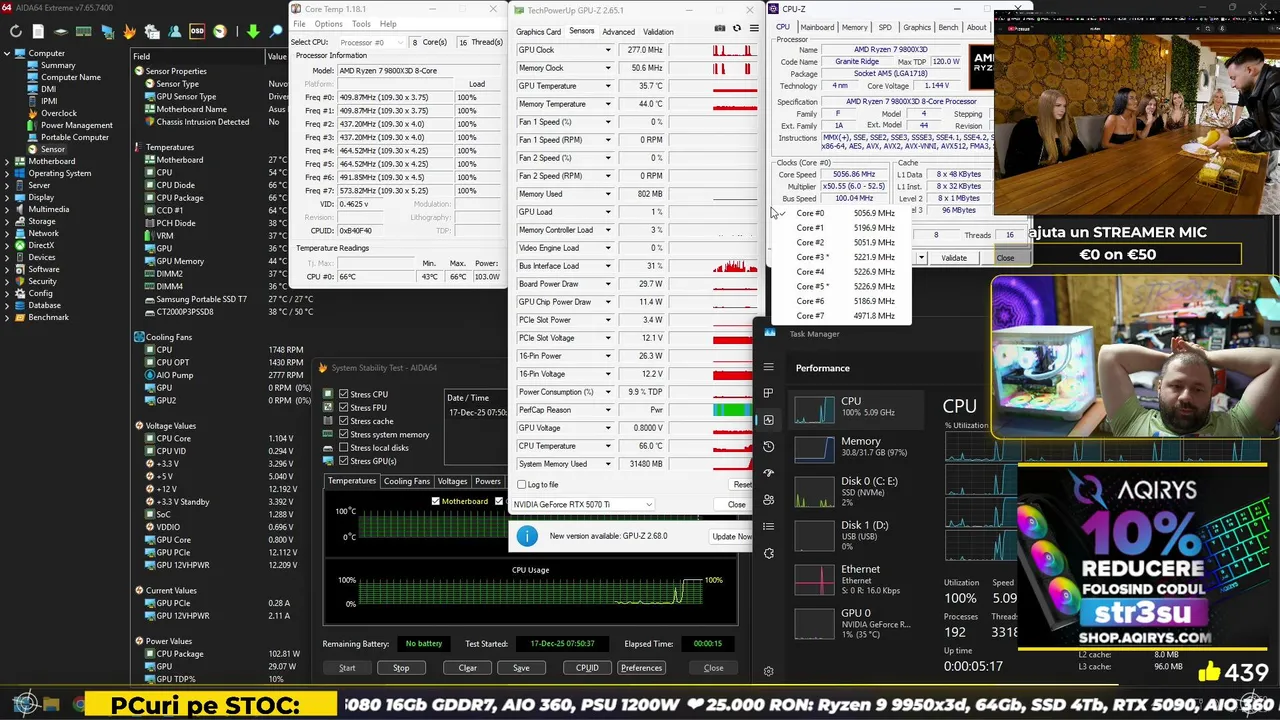Open the AIDA64 Report page icon
This screenshot has width=1280, height=720.
coord(38,31)
